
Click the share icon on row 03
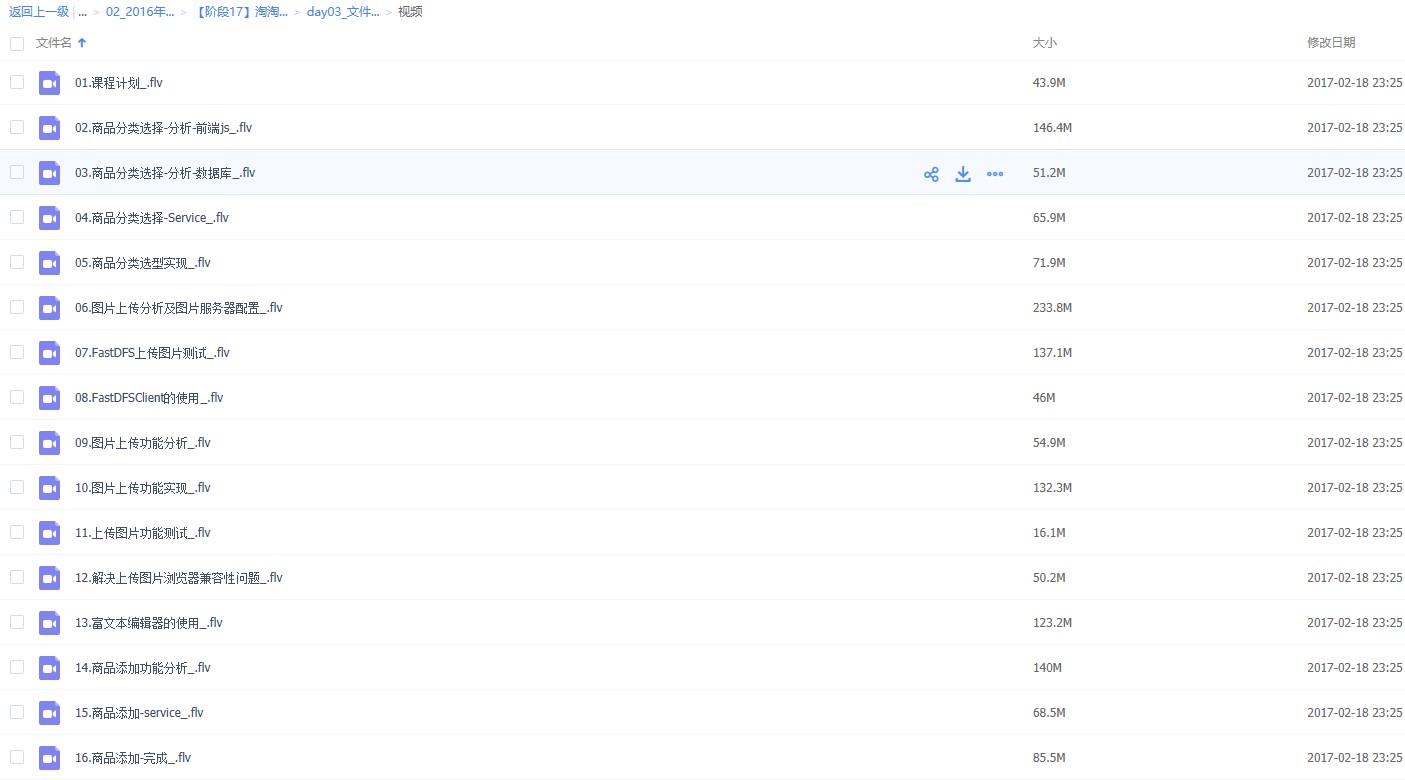pos(931,174)
